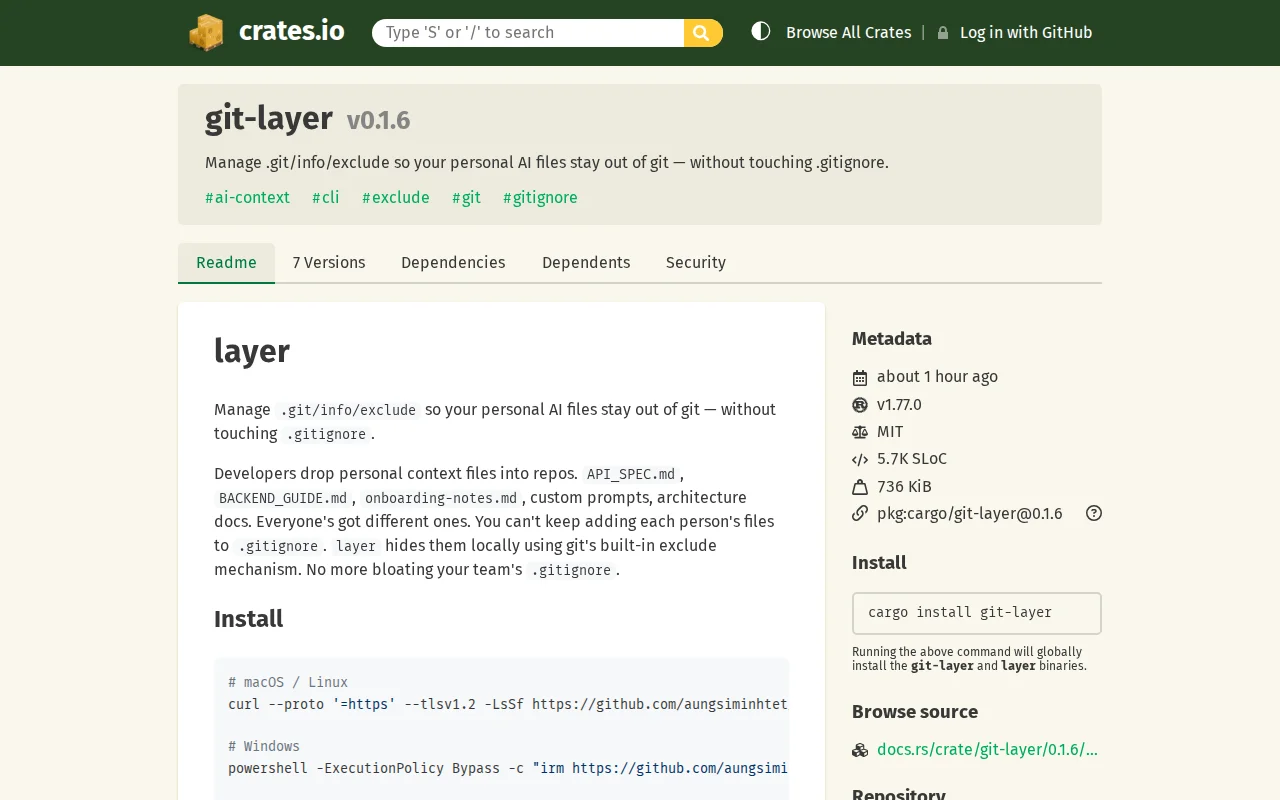Select the #git keyword tag
Image resolution: width=1280 pixels, height=800 pixels.
[466, 198]
